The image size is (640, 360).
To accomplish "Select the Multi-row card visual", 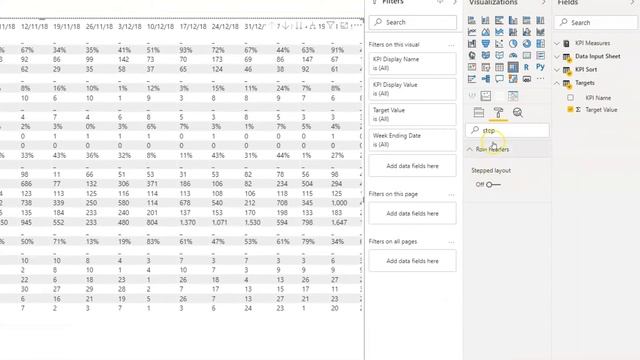I will [540, 55].
